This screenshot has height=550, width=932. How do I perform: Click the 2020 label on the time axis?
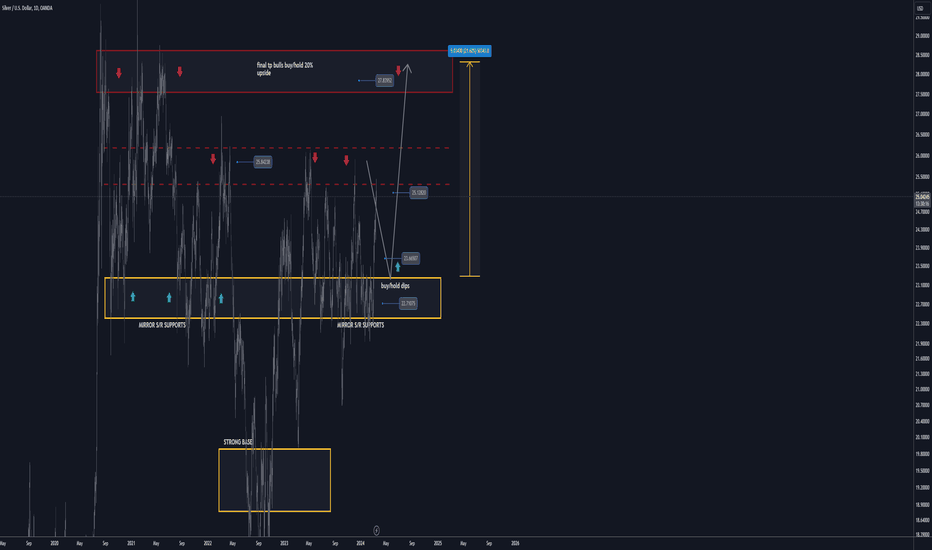pyautogui.click(x=54, y=543)
